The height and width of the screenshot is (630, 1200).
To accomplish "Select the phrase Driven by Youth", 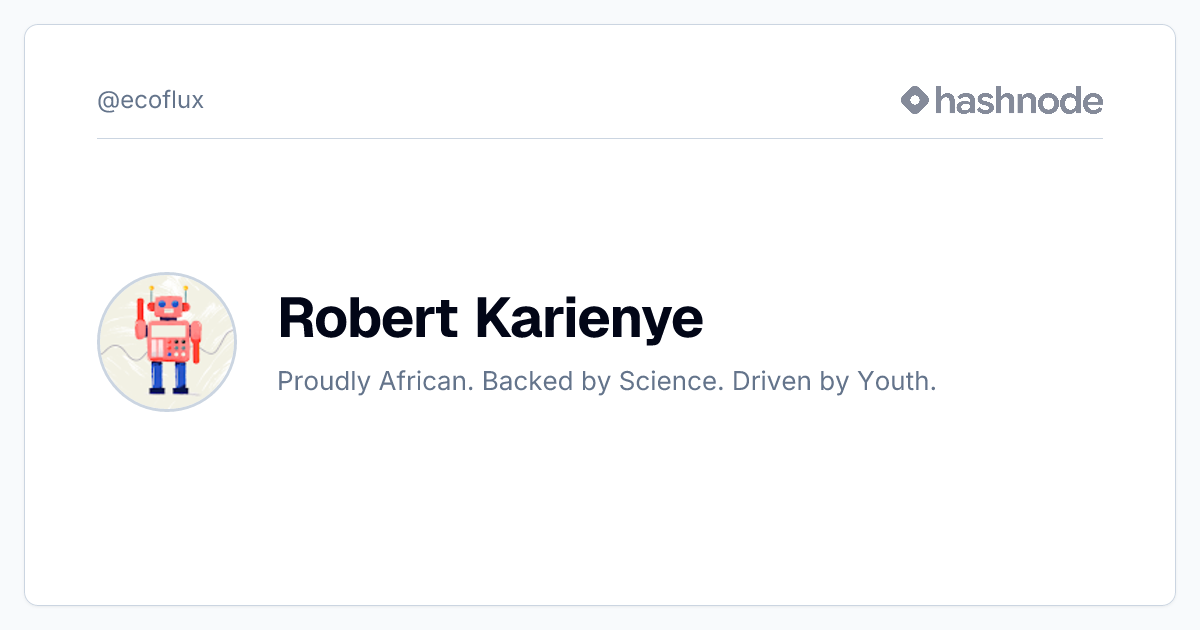I will 834,382.
